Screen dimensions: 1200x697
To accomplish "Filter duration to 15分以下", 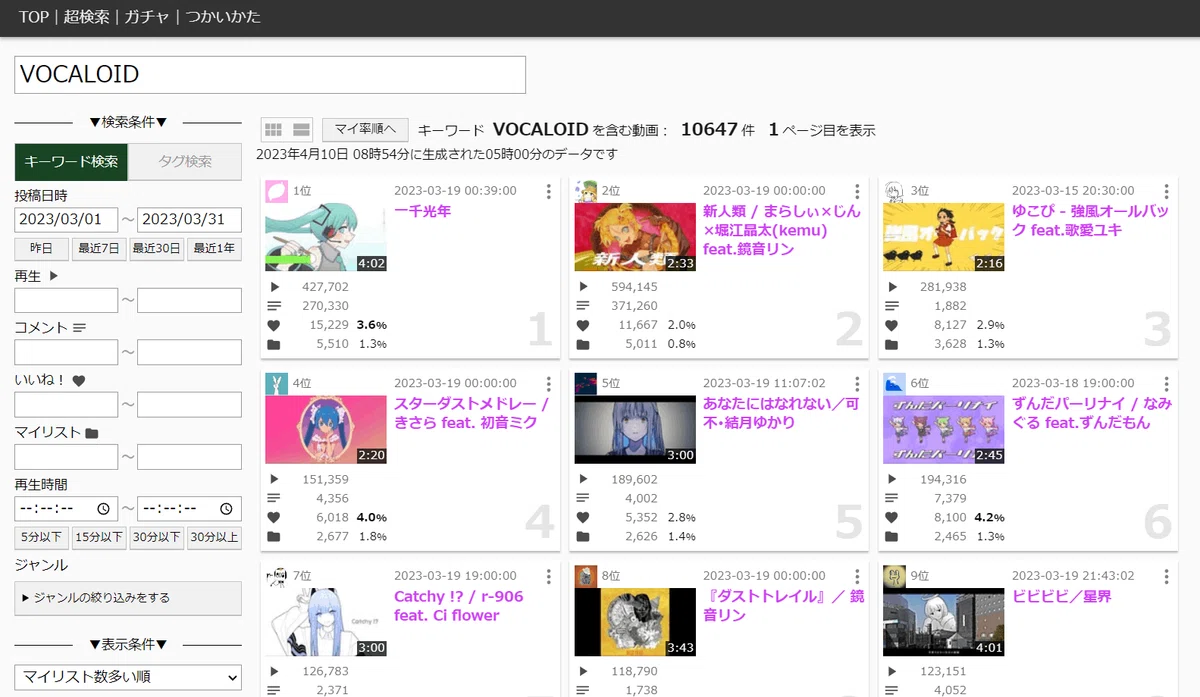I will 100,538.
